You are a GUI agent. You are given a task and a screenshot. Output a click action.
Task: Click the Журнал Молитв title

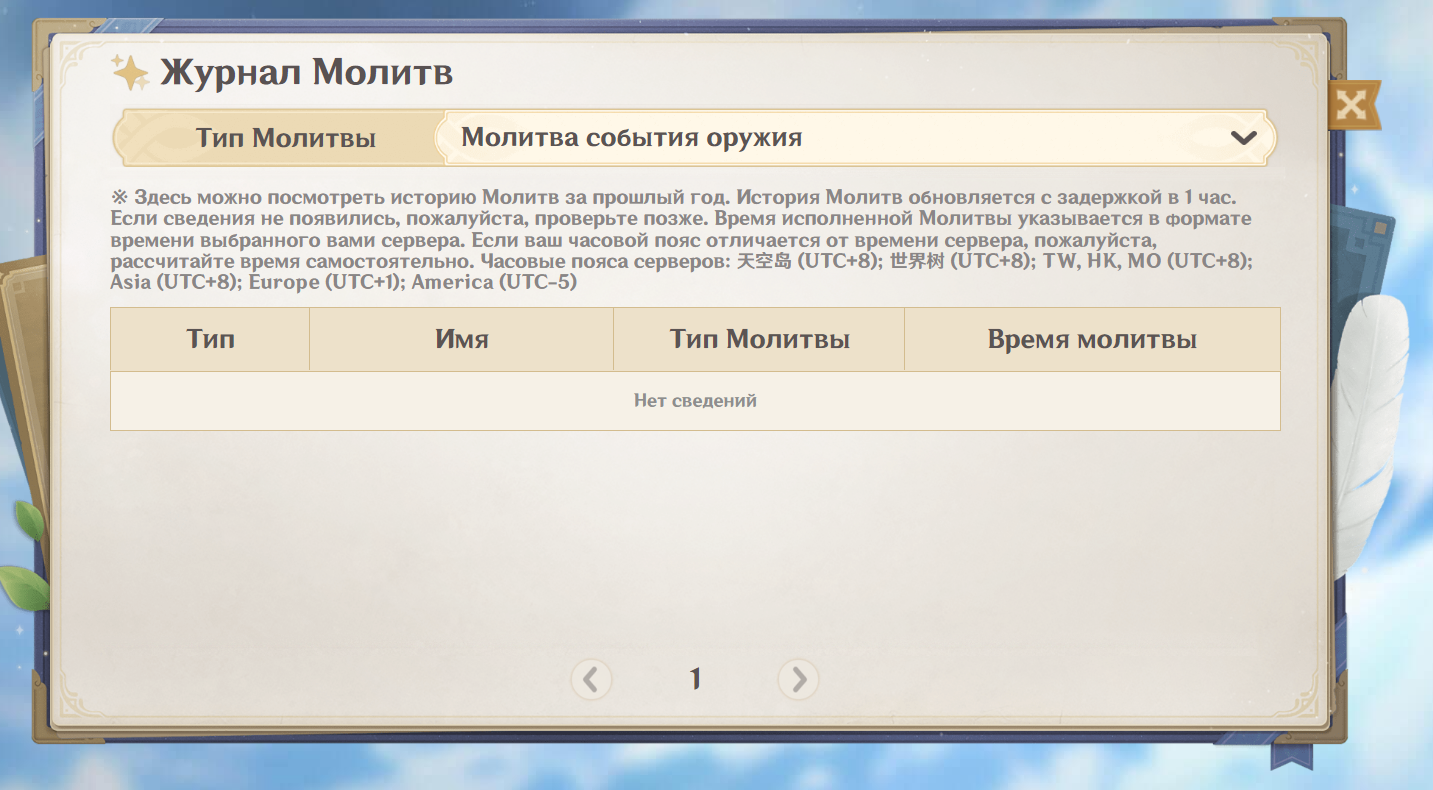coord(307,73)
